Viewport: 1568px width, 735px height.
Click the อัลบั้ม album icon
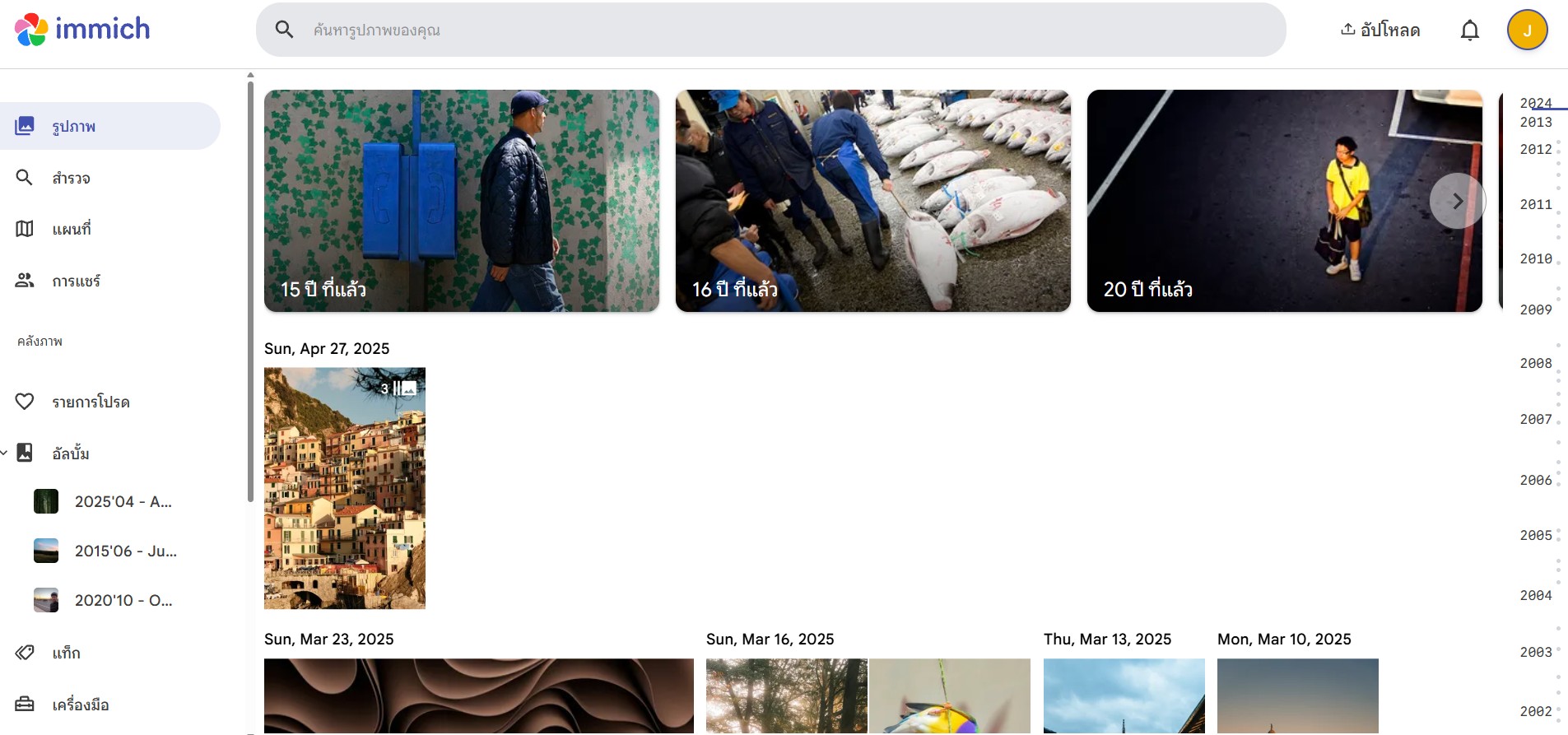click(x=25, y=453)
